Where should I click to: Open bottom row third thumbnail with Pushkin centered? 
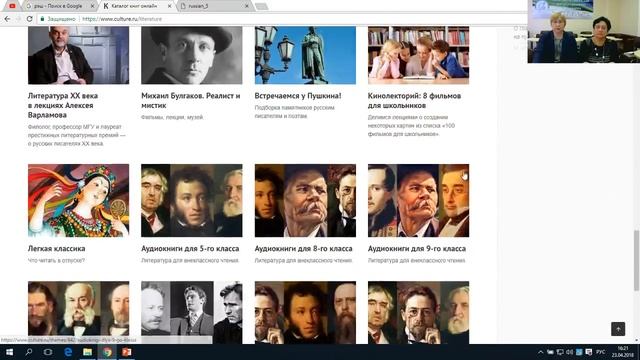tap(305, 312)
